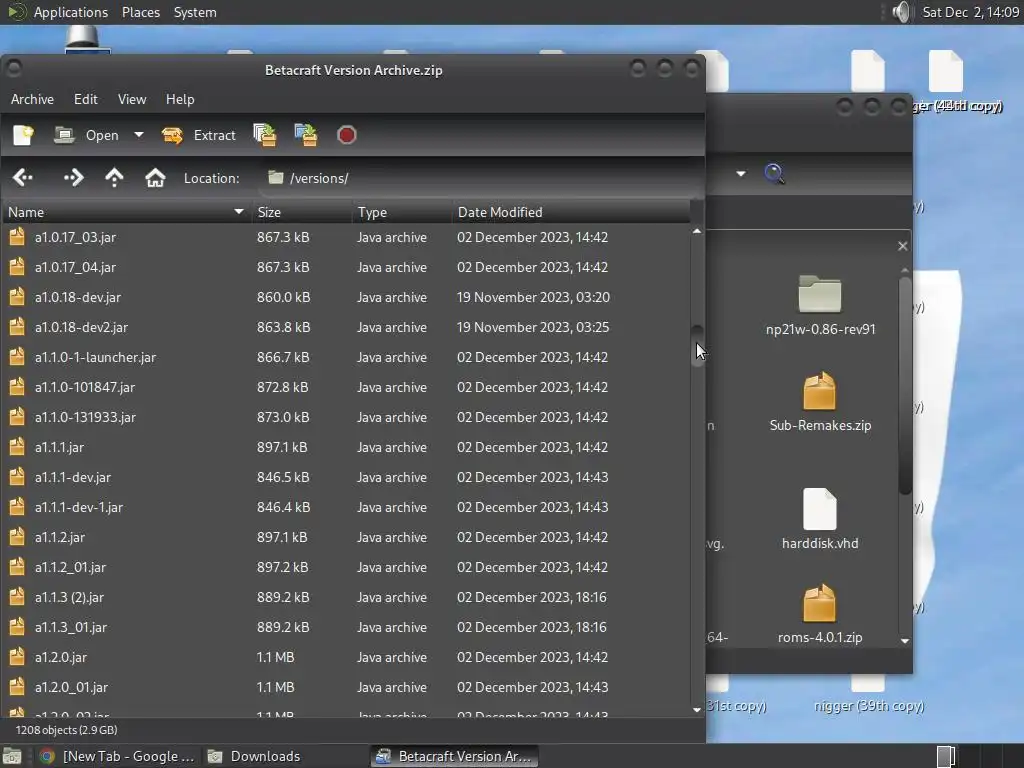Close the side pane with X in Downloads window
This screenshot has width=1024, height=768.
coord(903,246)
